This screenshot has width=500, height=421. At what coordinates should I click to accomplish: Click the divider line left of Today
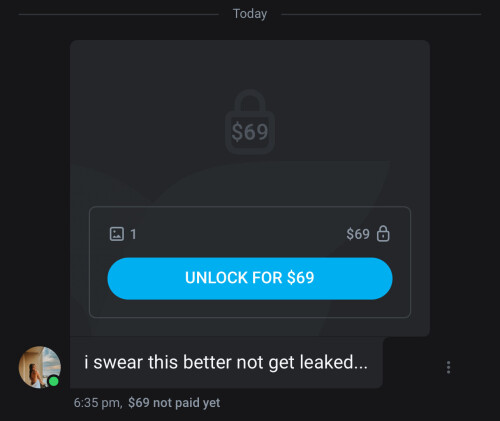point(118,14)
